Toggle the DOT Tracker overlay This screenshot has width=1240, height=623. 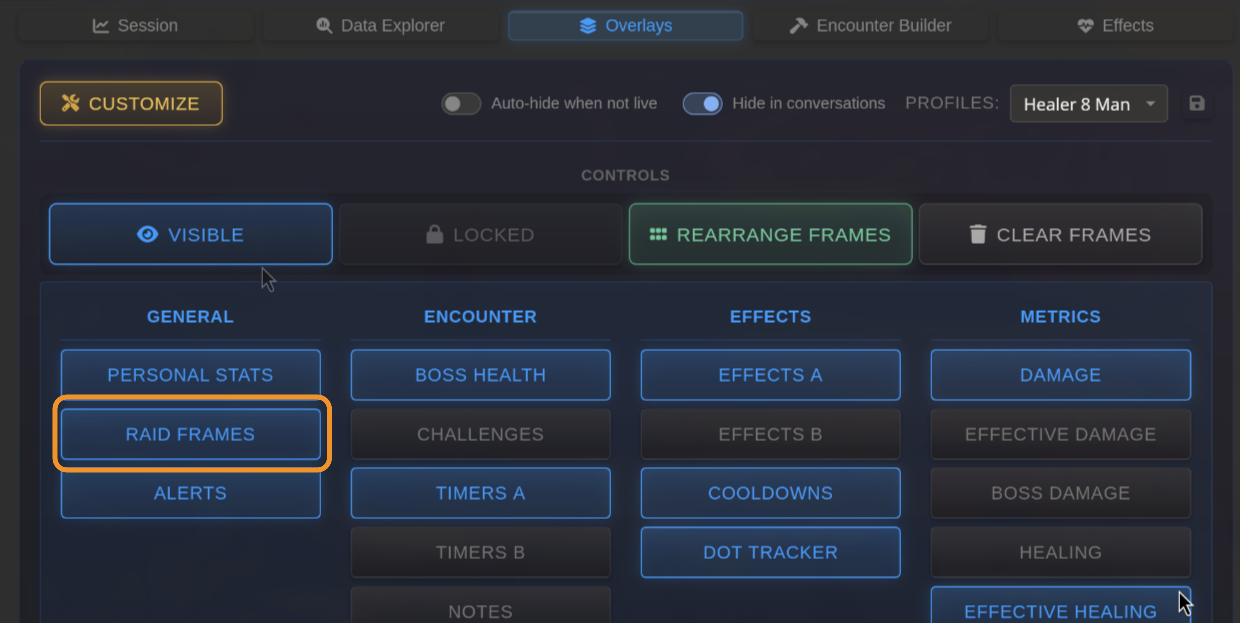pos(770,552)
